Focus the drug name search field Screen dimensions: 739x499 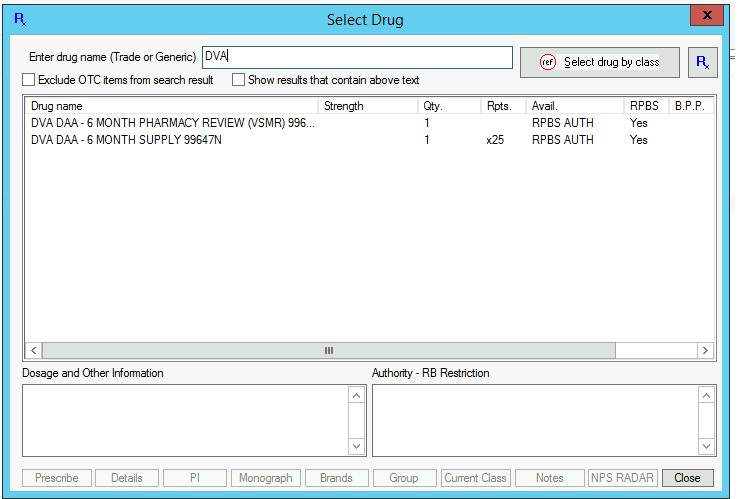[357, 57]
